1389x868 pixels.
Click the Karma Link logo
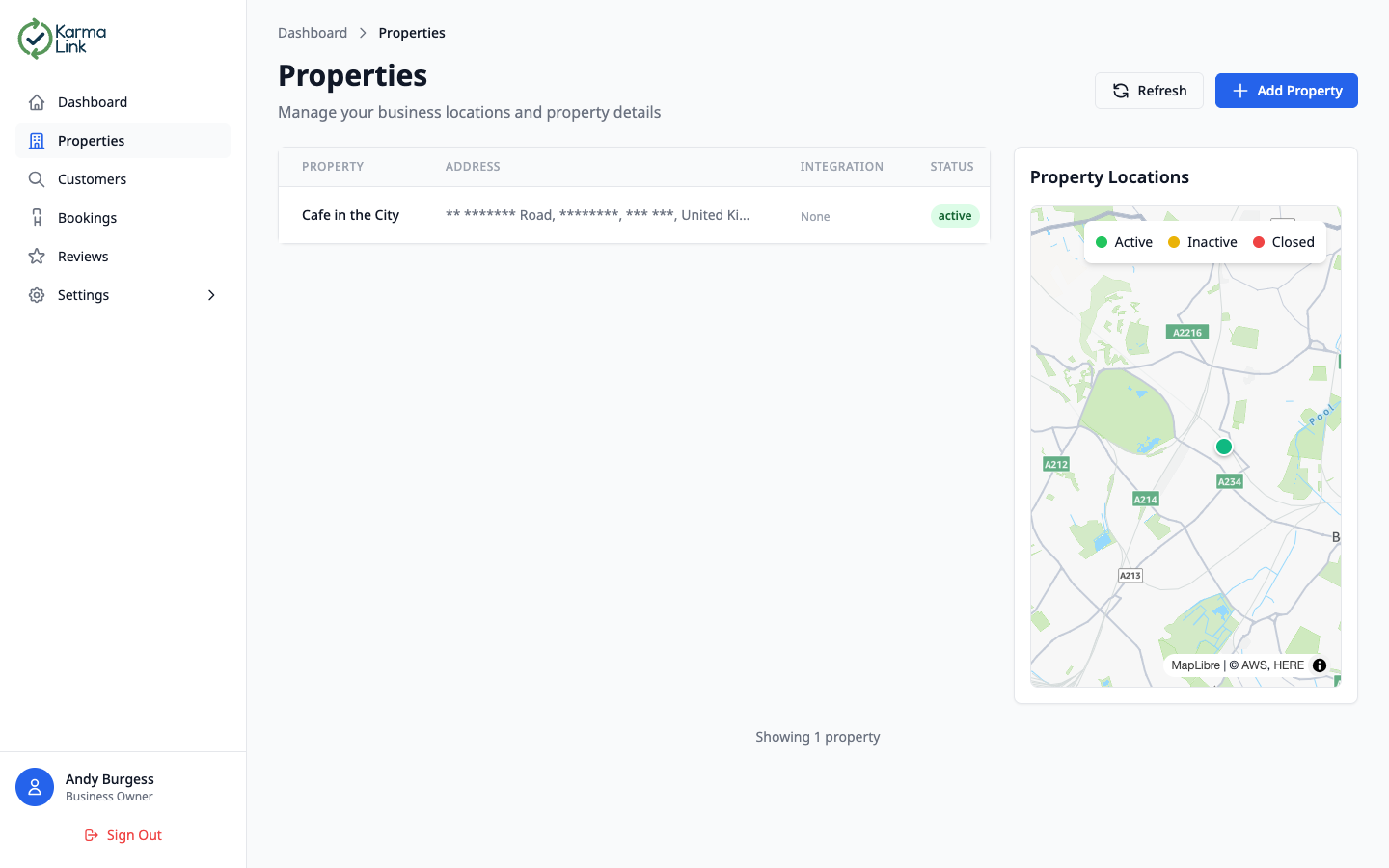pos(62,39)
